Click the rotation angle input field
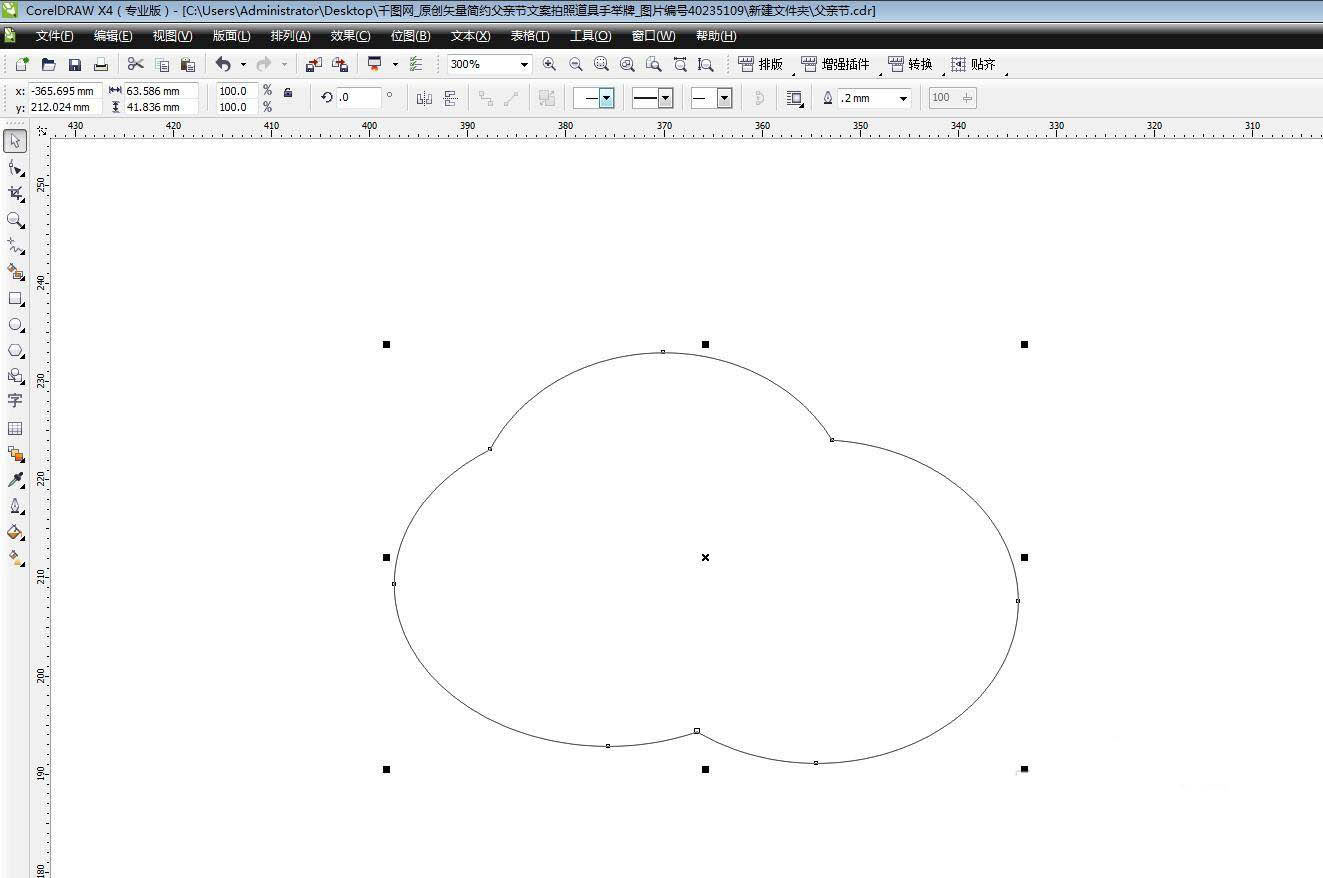1323x878 pixels. coord(358,98)
